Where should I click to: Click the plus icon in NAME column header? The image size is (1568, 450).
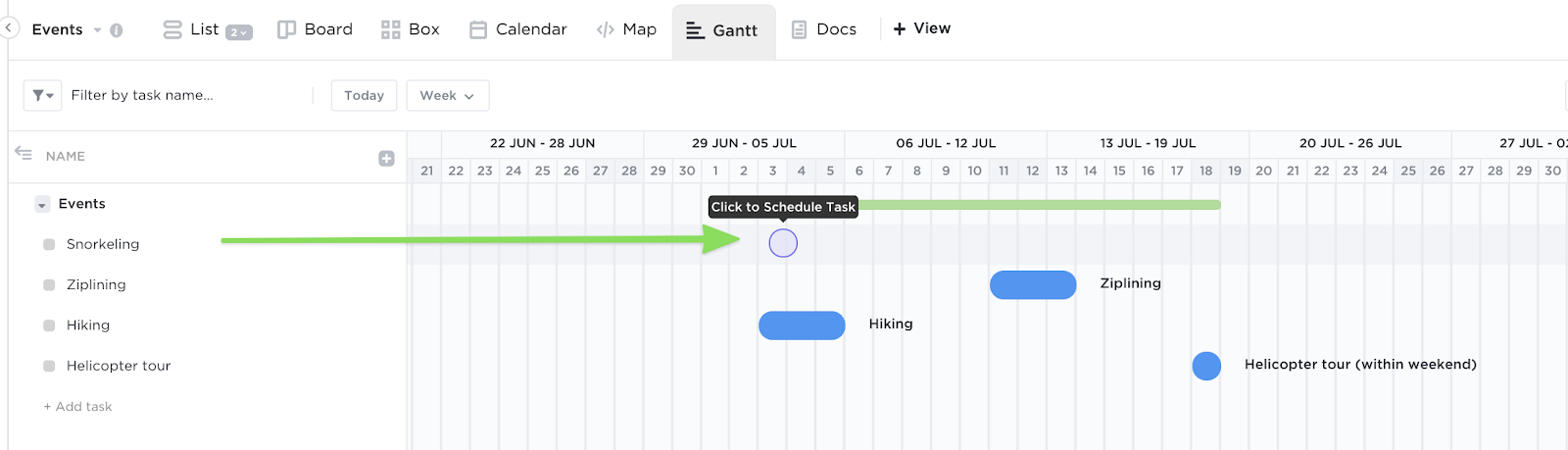(x=386, y=158)
